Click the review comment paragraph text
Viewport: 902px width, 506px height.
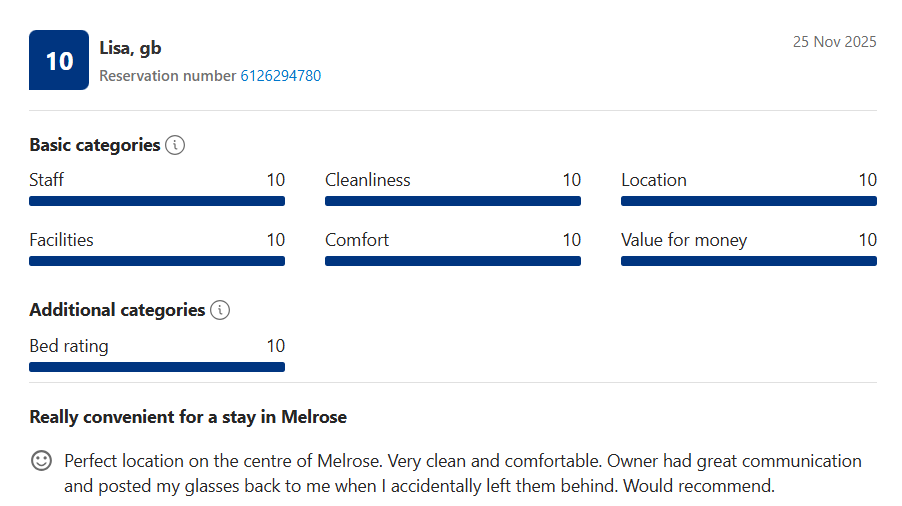coord(462,474)
